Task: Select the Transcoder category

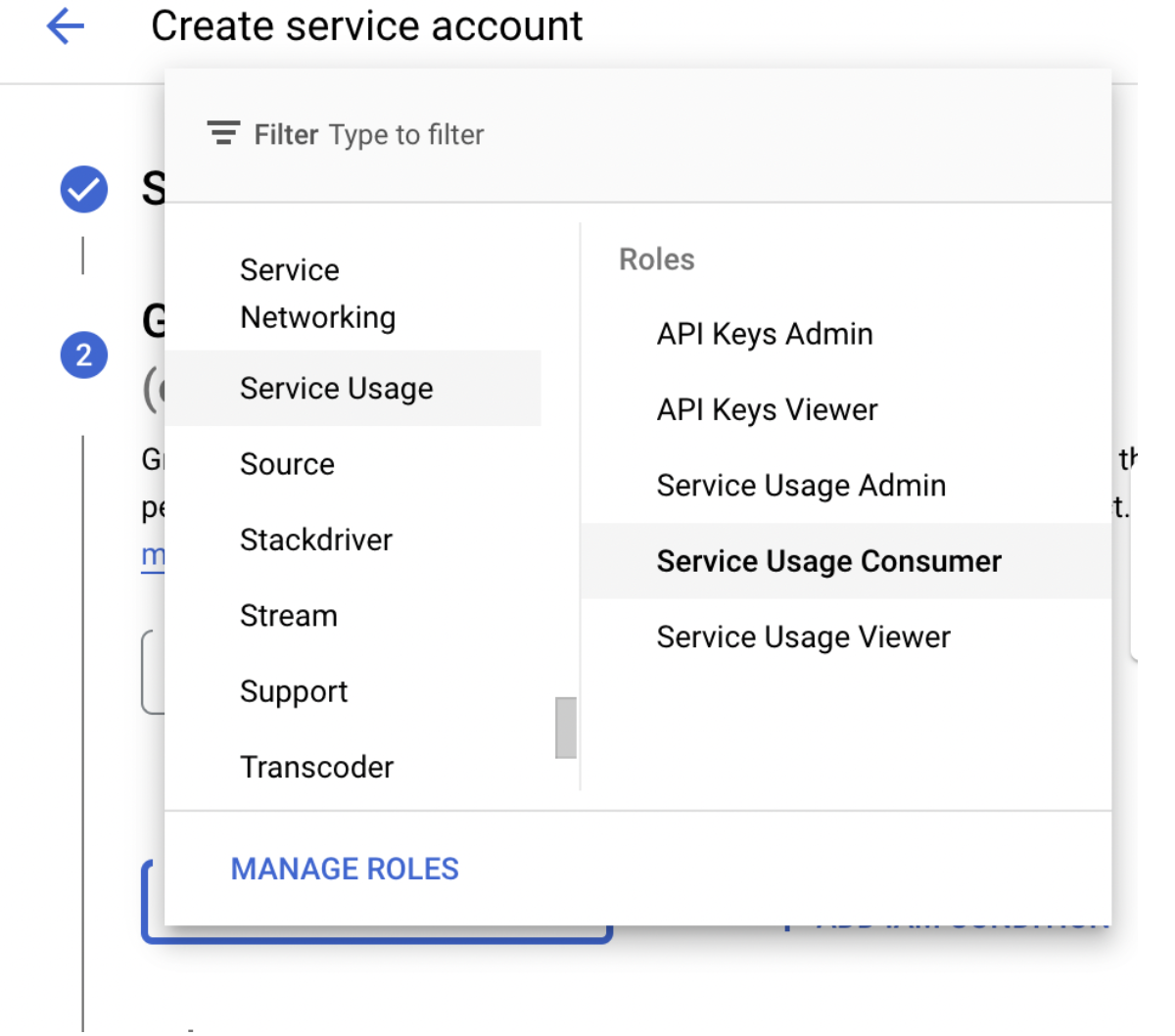Action: pos(316,767)
